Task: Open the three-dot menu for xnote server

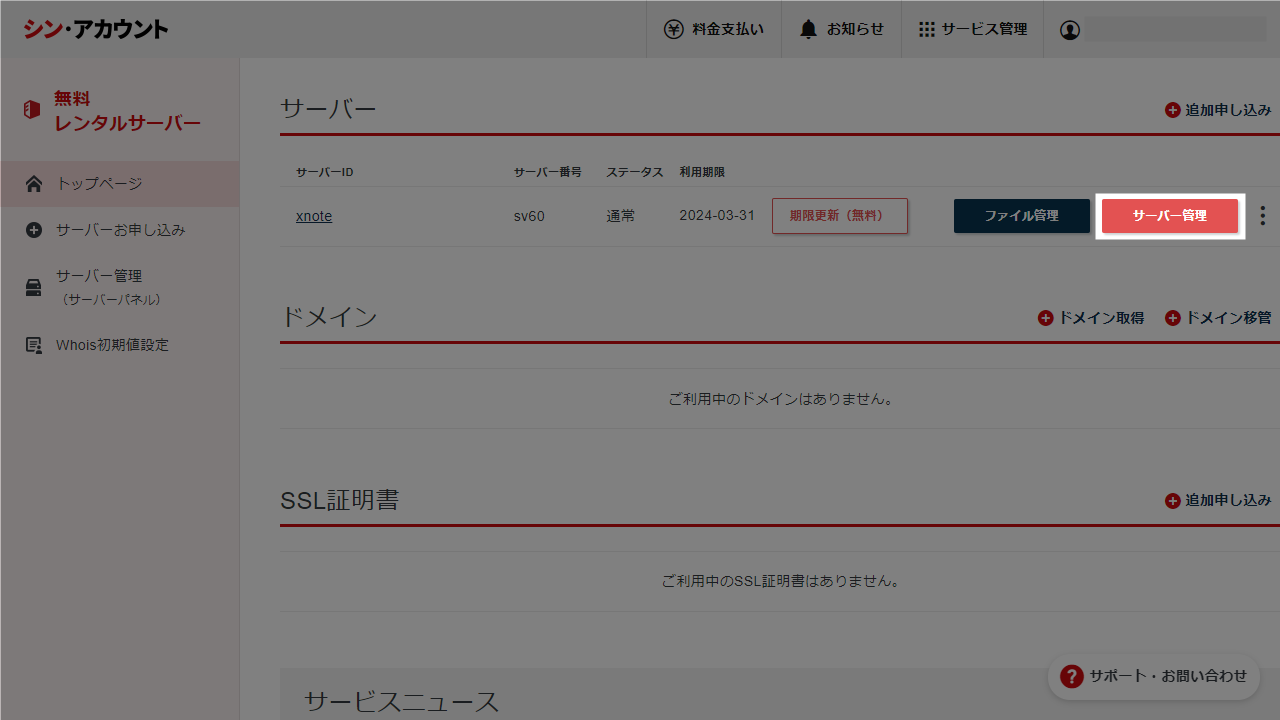Action: pyautogui.click(x=1263, y=216)
